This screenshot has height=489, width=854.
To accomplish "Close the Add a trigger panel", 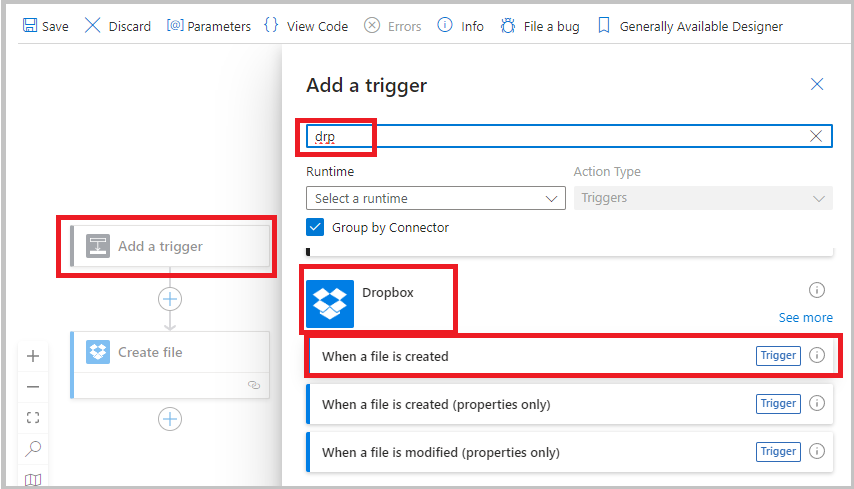I will coord(817,85).
